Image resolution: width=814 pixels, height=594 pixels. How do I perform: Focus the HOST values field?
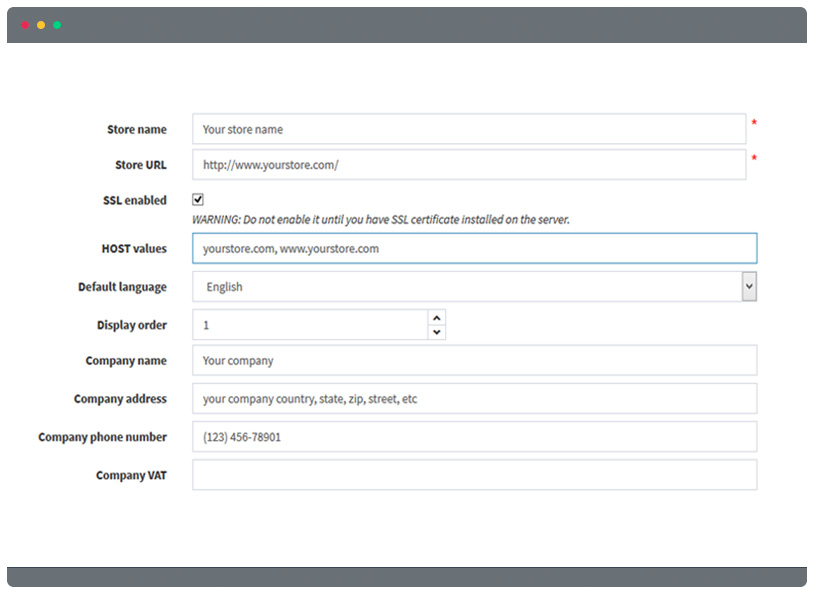(474, 248)
